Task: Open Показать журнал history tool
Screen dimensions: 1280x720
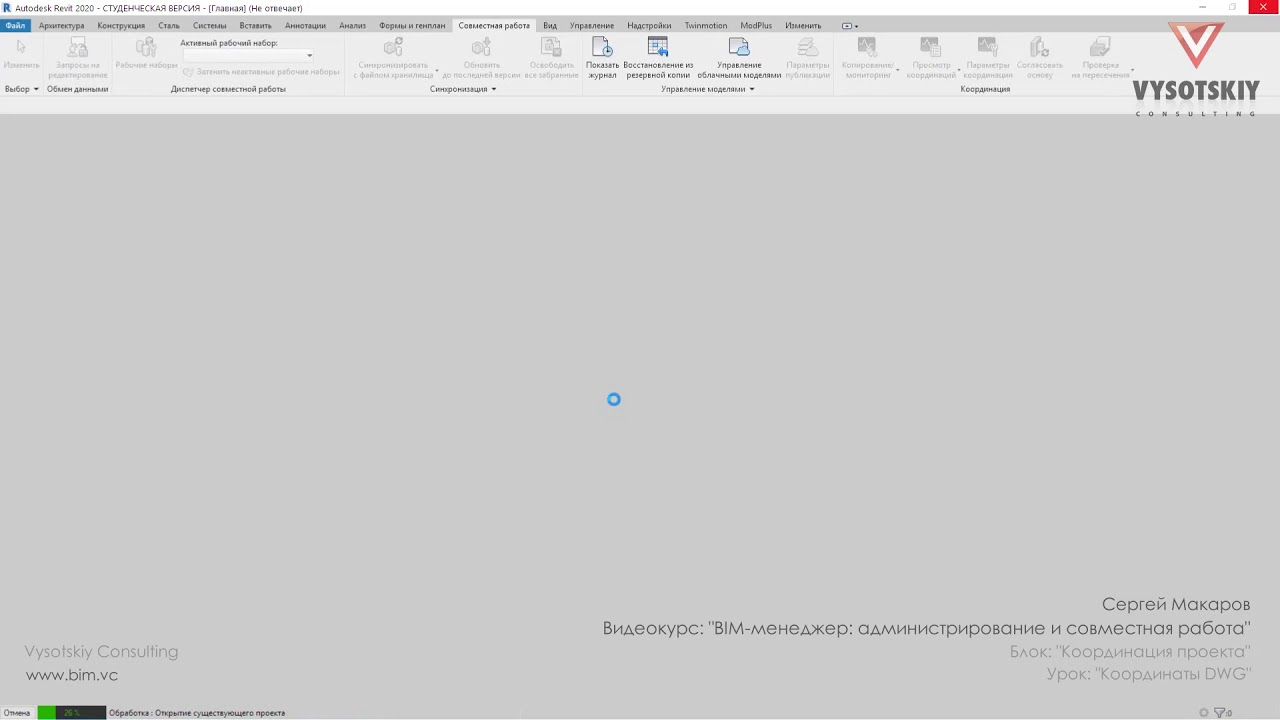Action: (x=602, y=58)
